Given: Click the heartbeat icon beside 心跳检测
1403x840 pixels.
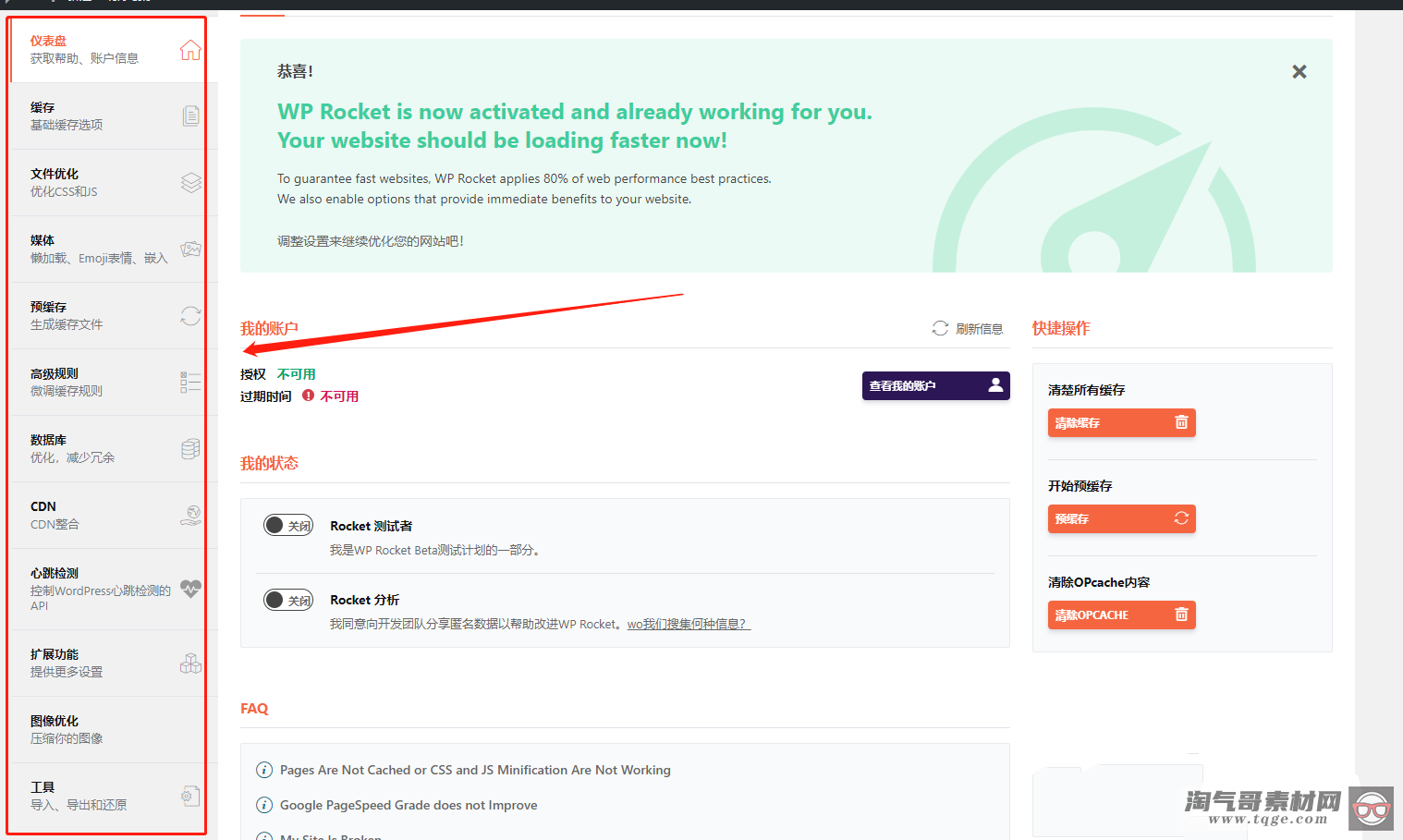Looking at the screenshot, I should (x=190, y=589).
